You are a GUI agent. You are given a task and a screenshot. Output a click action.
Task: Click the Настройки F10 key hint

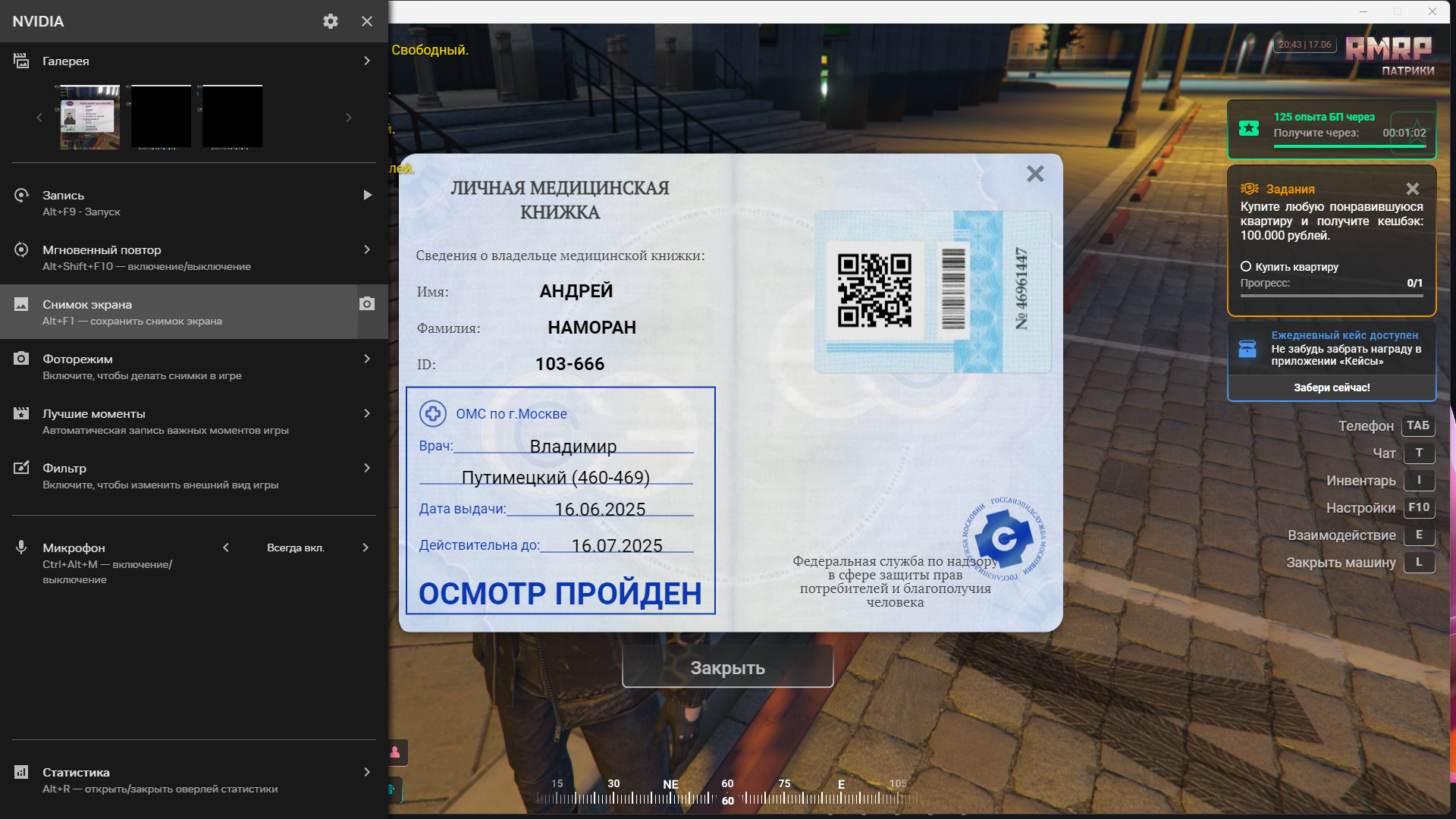click(1419, 507)
